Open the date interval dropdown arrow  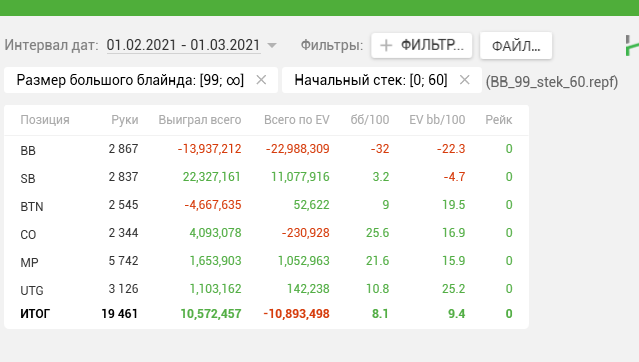click(x=272, y=45)
